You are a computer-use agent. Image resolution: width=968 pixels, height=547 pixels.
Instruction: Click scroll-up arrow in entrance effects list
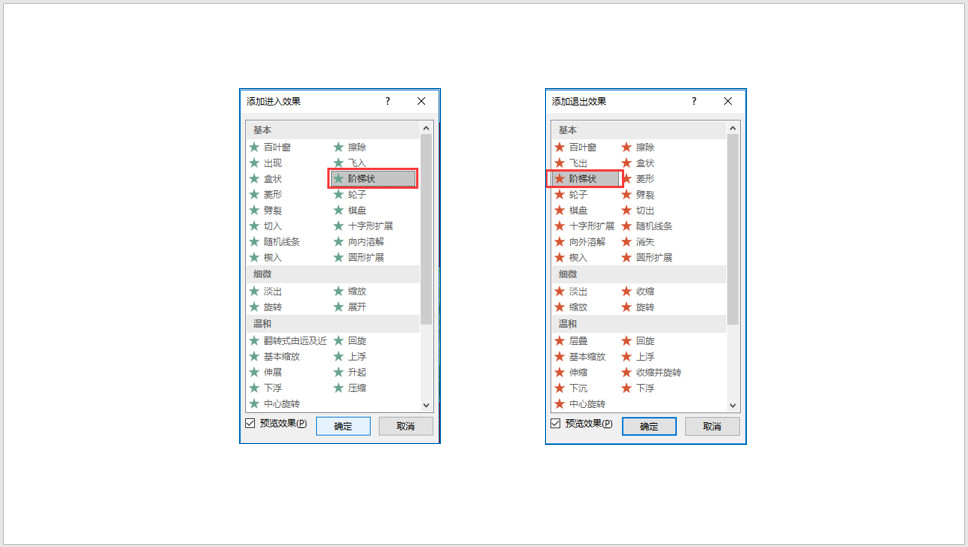[426, 128]
